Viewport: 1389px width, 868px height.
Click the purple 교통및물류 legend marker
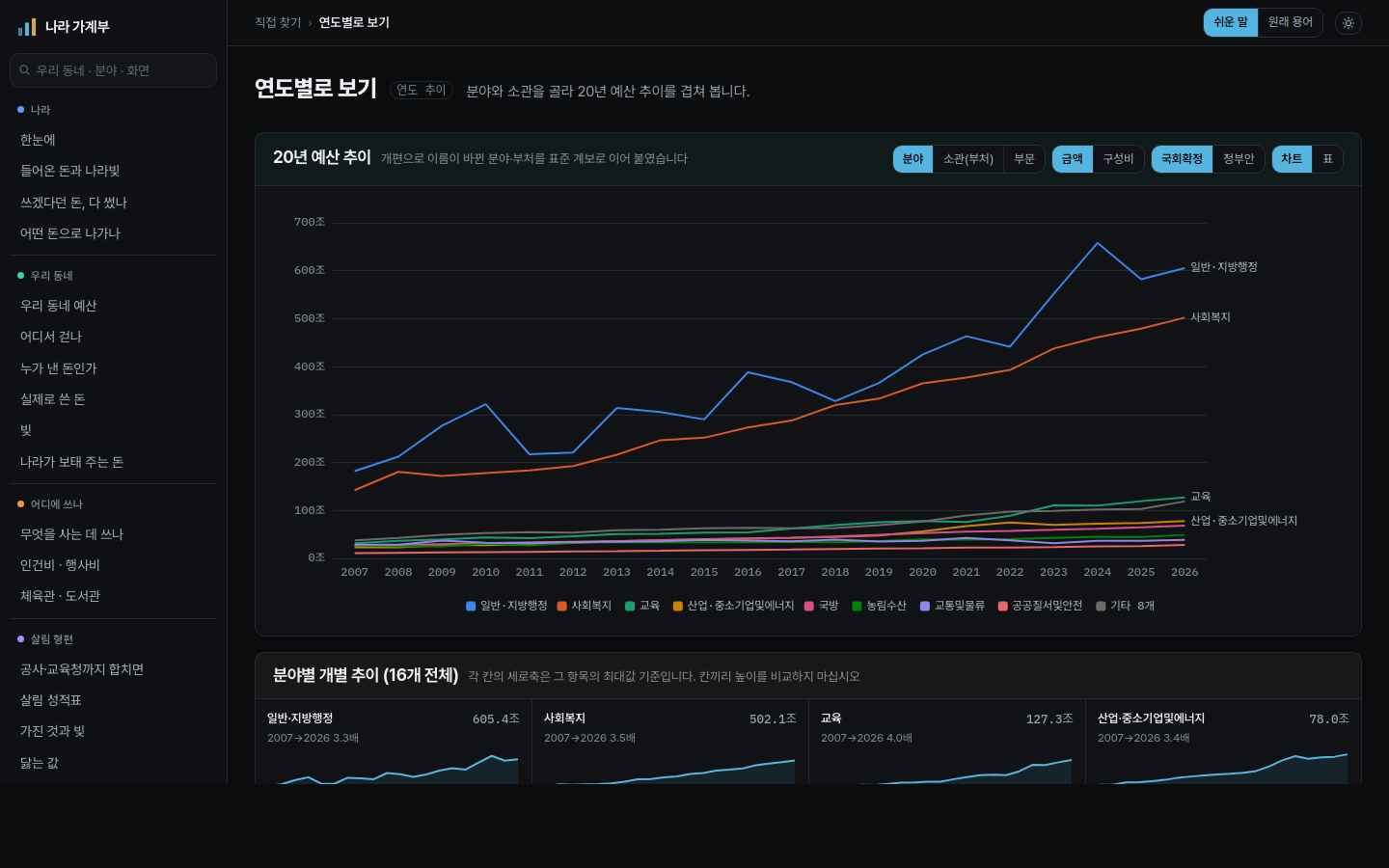click(925, 606)
